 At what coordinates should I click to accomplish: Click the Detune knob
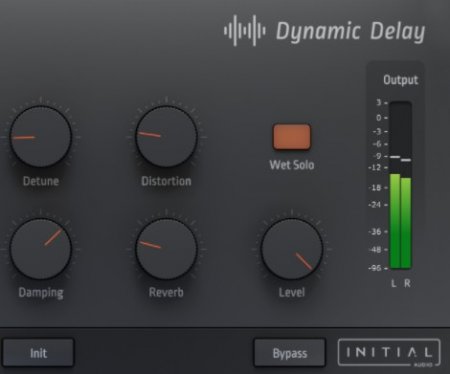[41, 136]
